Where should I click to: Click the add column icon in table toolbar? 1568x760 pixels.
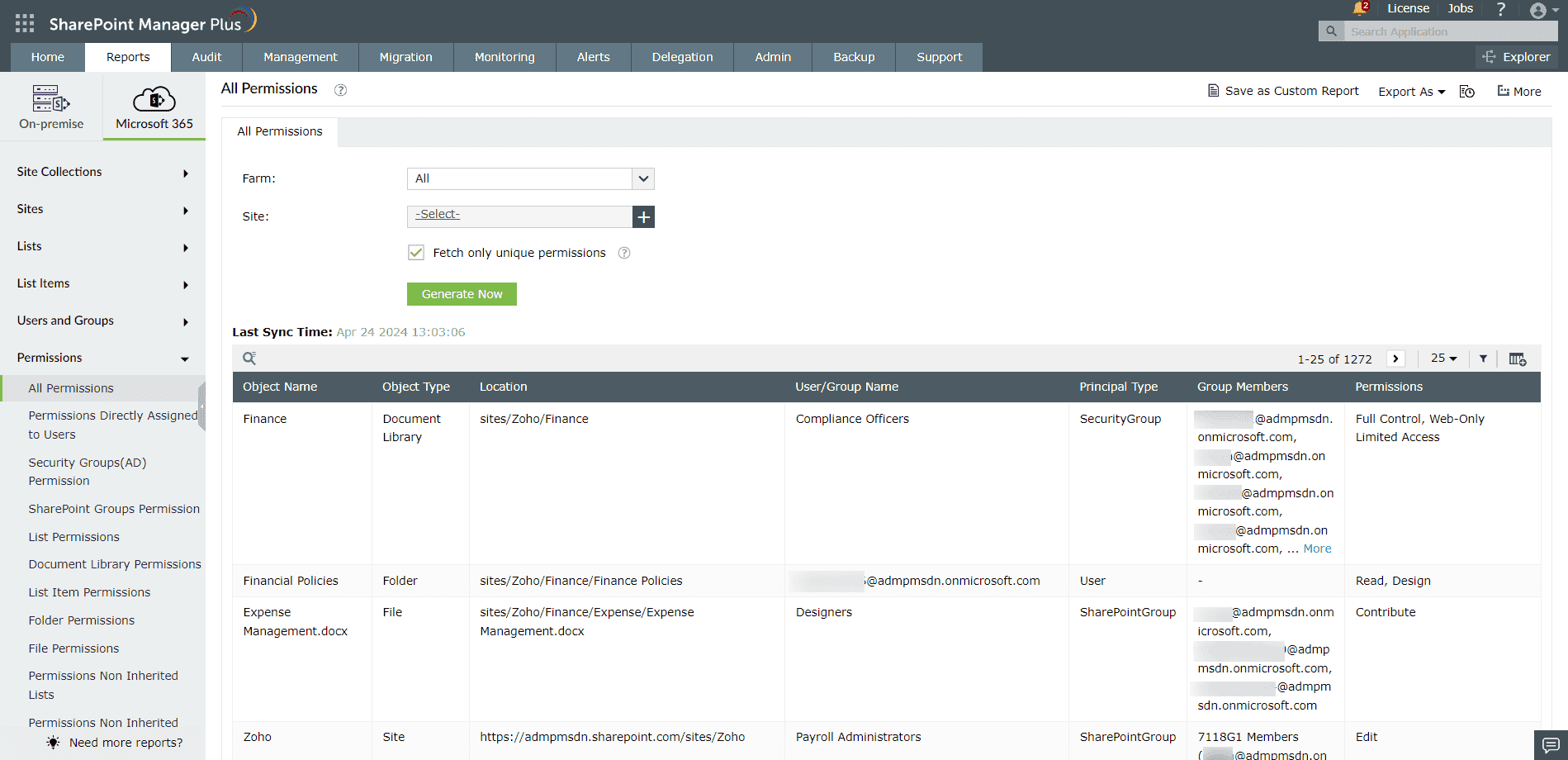click(x=1518, y=358)
